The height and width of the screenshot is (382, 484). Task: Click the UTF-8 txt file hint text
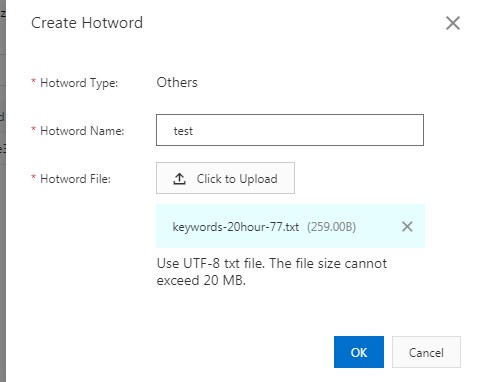coord(272,272)
